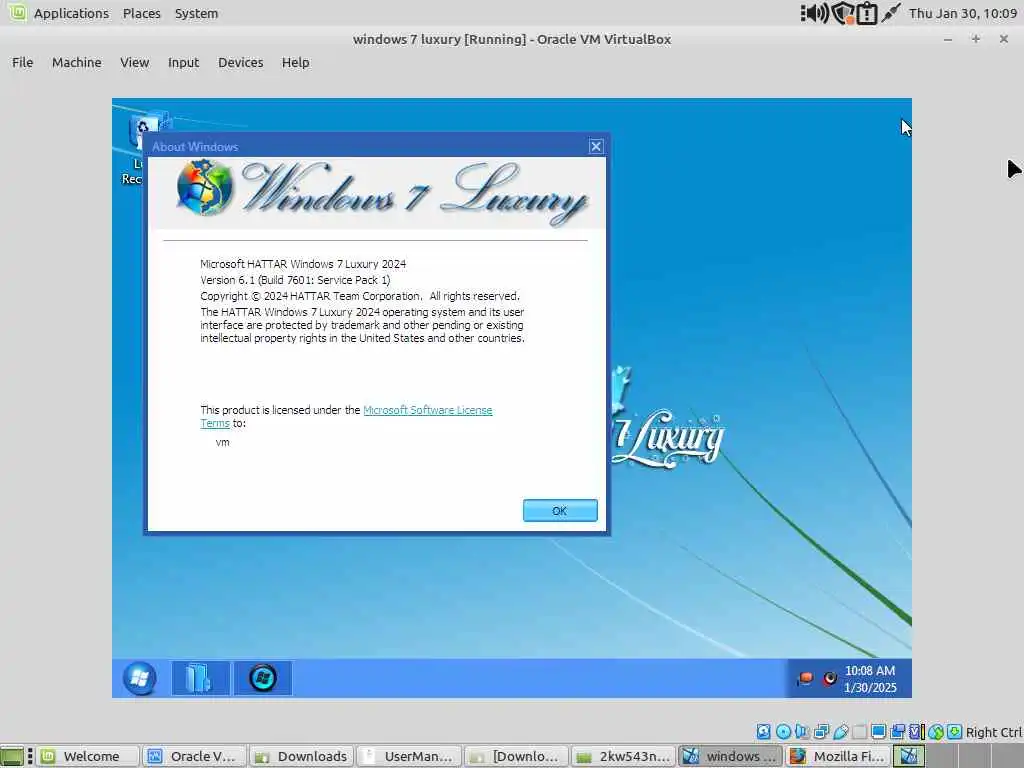Switch to the Oracle V... window in the taskbar
The width and height of the screenshot is (1024, 768).
point(194,756)
